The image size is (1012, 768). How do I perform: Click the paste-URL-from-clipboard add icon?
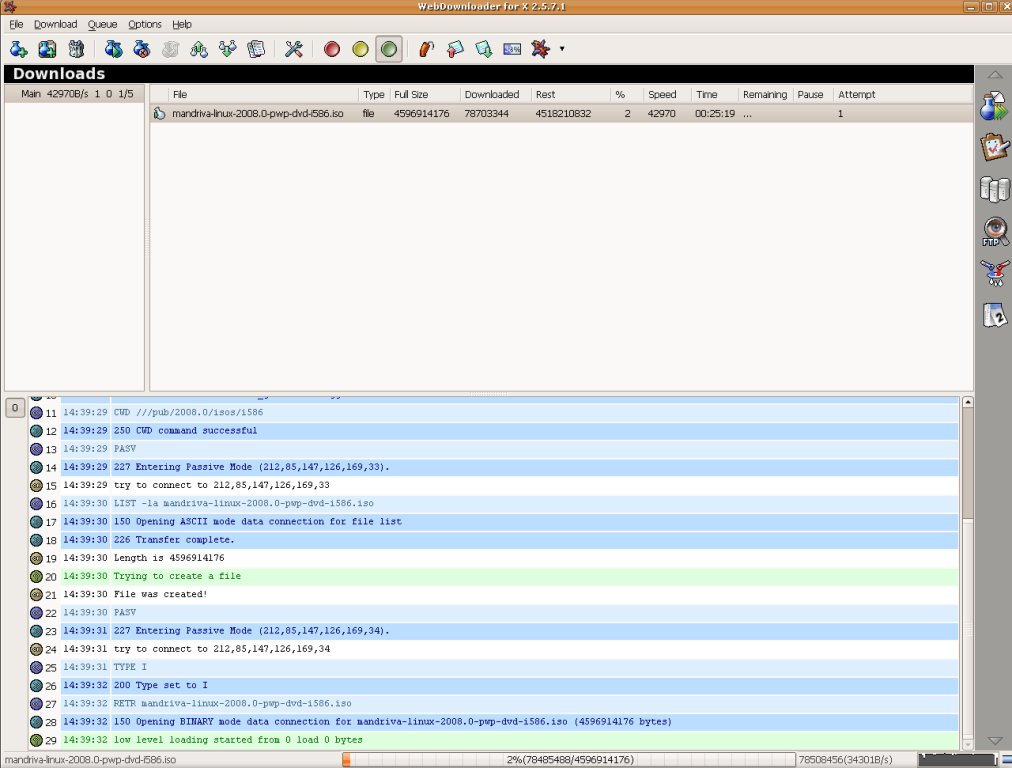point(47,49)
